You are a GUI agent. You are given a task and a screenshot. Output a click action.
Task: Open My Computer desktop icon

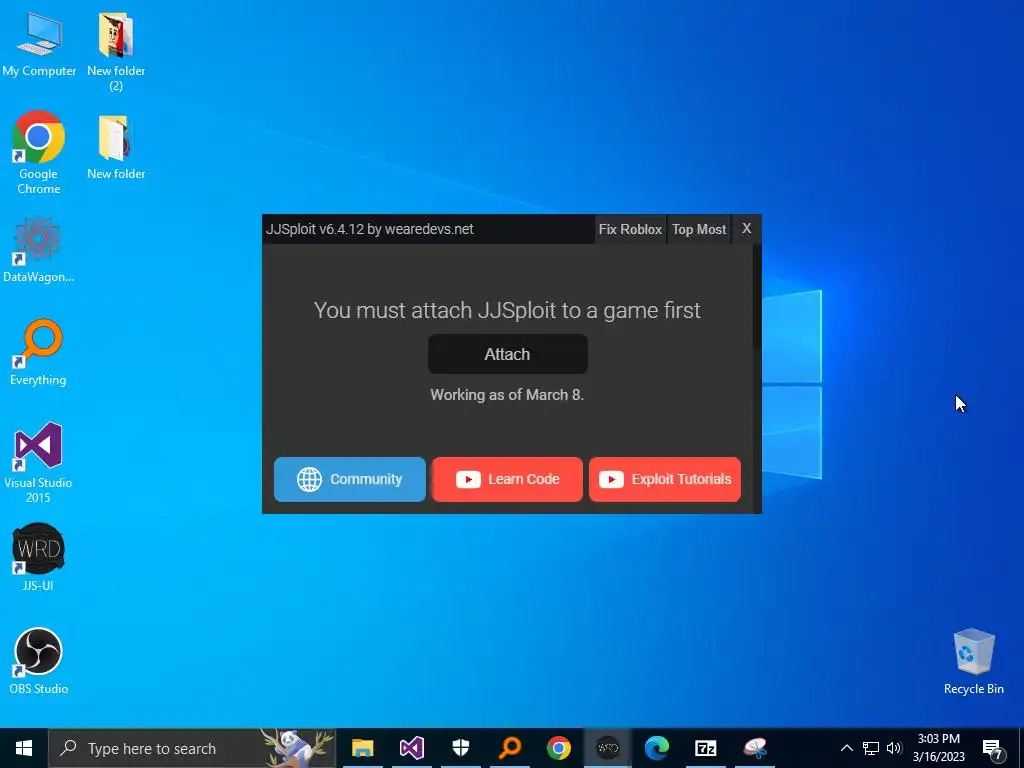pyautogui.click(x=39, y=44)
